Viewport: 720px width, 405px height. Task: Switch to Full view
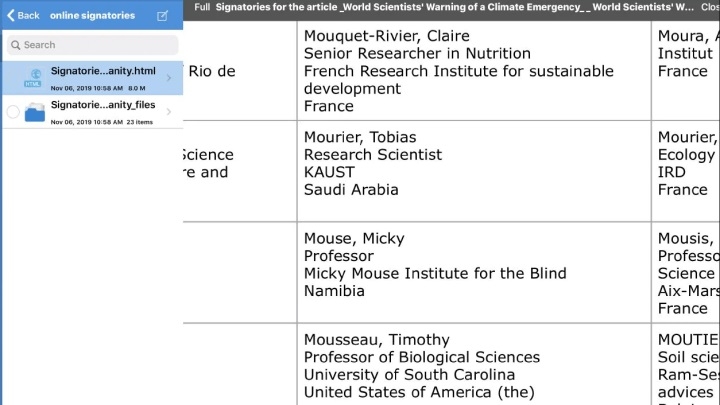(x=202, y=7)
